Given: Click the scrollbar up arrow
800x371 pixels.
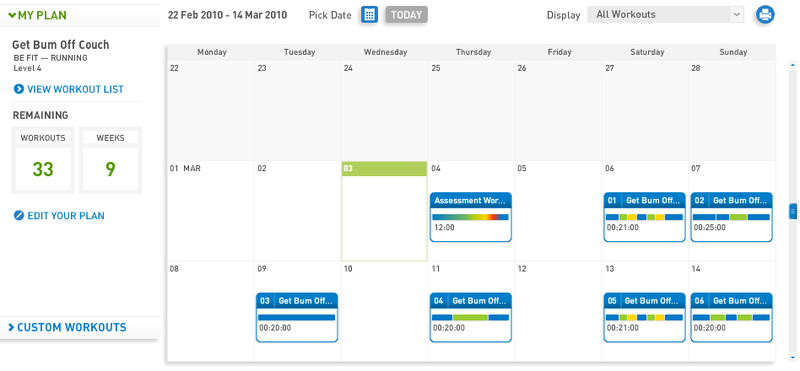Looking at the screenshot, I should 792,65.
